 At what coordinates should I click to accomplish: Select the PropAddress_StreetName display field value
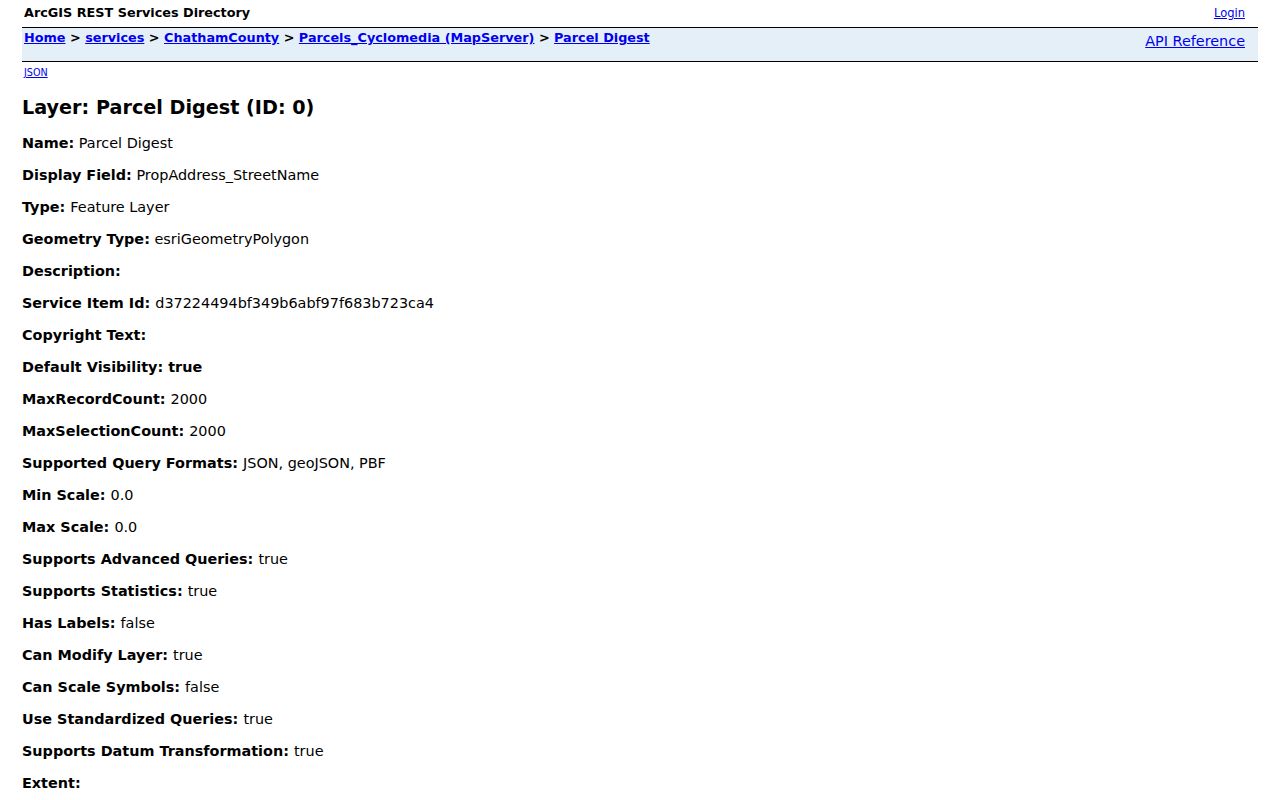(228, 175)
